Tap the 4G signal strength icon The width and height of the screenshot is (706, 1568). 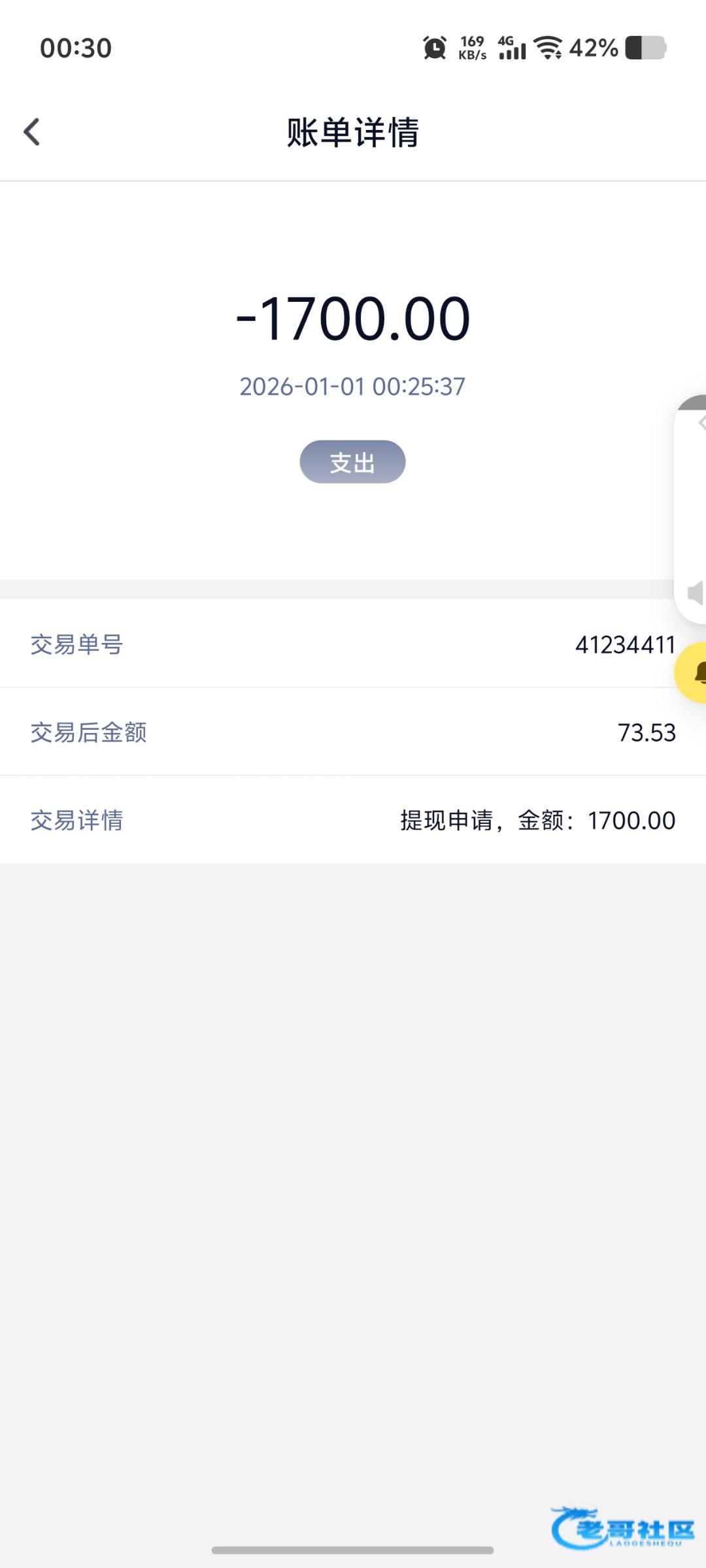[512, 48]
